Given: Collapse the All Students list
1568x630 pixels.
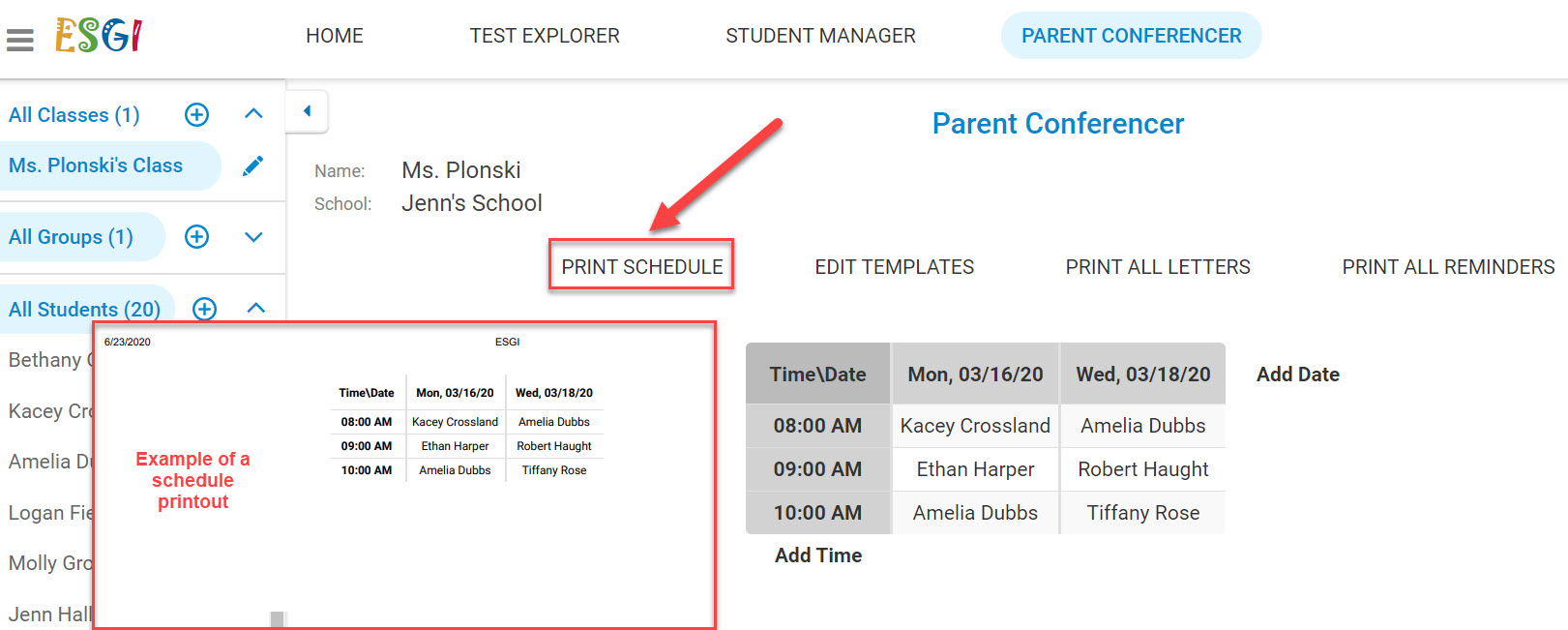Looking at the screenshot, I should [x=256, y=308].
